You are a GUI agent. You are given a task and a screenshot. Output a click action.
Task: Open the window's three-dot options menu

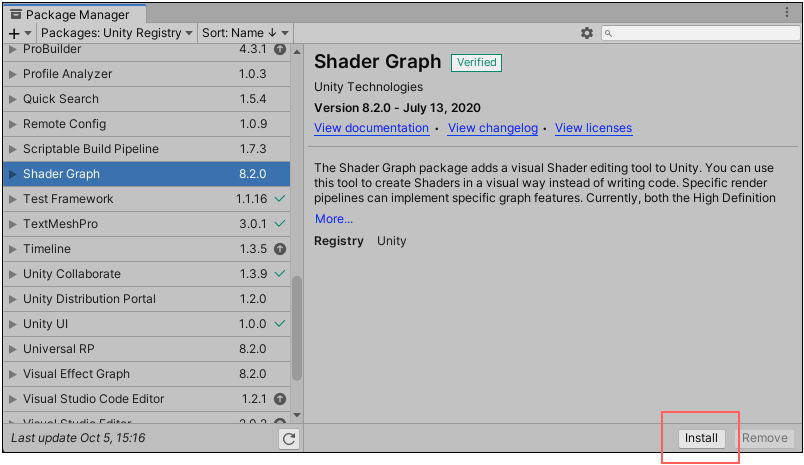pyautogui.click(x=789, y=13)
